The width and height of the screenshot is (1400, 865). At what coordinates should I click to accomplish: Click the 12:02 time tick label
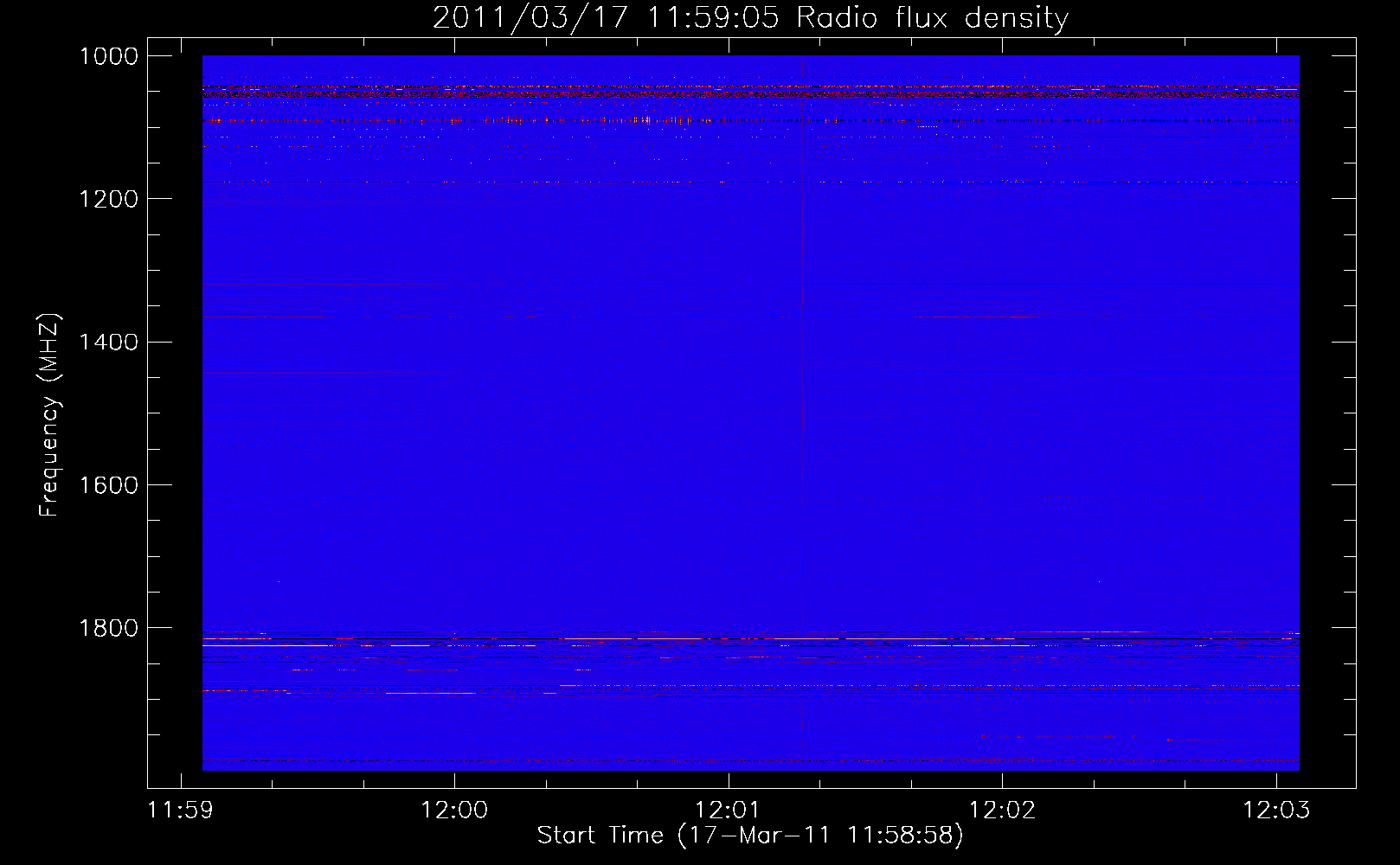pyautogui.click(x=1002, y=811)
